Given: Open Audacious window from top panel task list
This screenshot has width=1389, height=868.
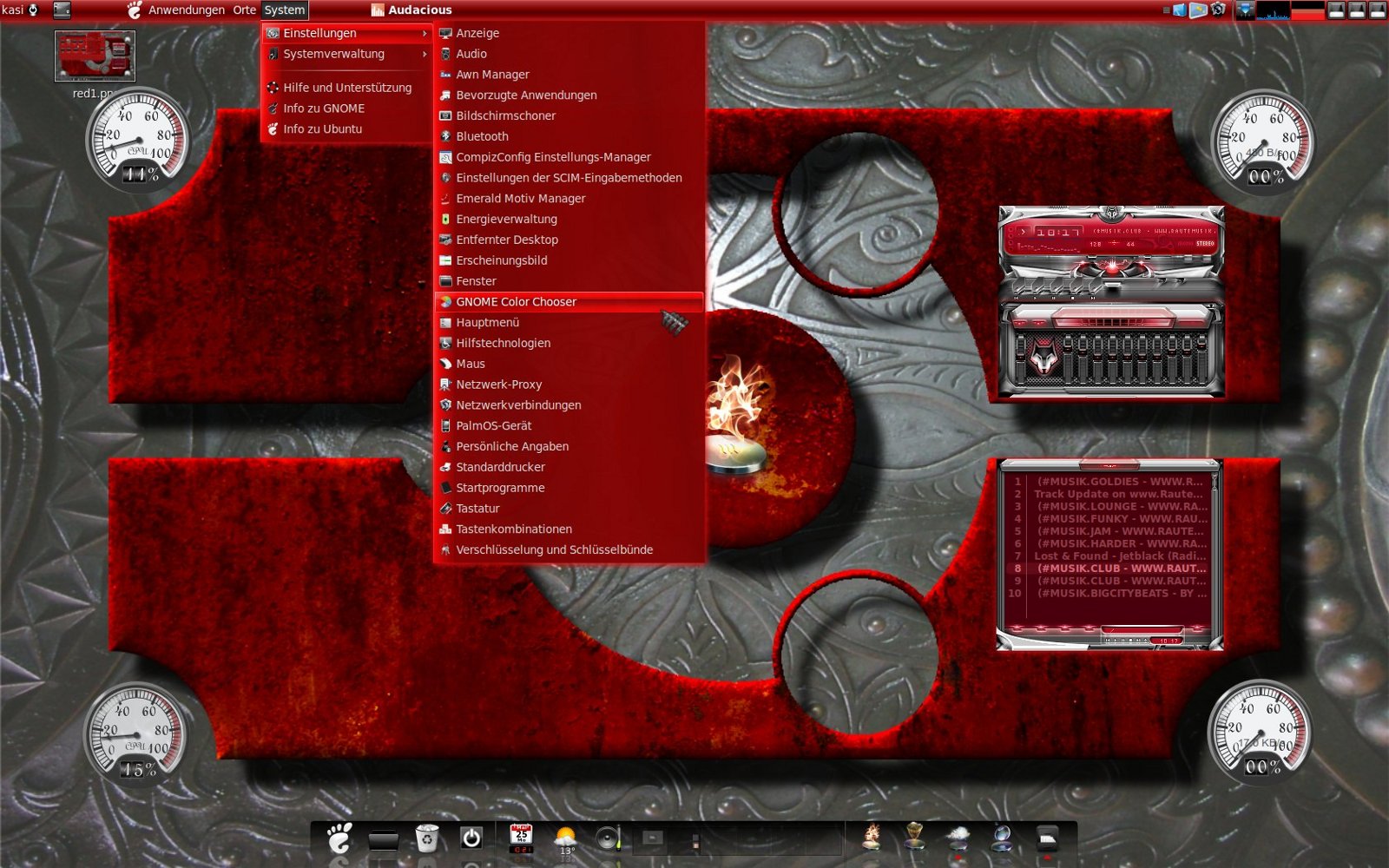Looking at the screenshot, I should pyautogui.click(x=411, y=10).
